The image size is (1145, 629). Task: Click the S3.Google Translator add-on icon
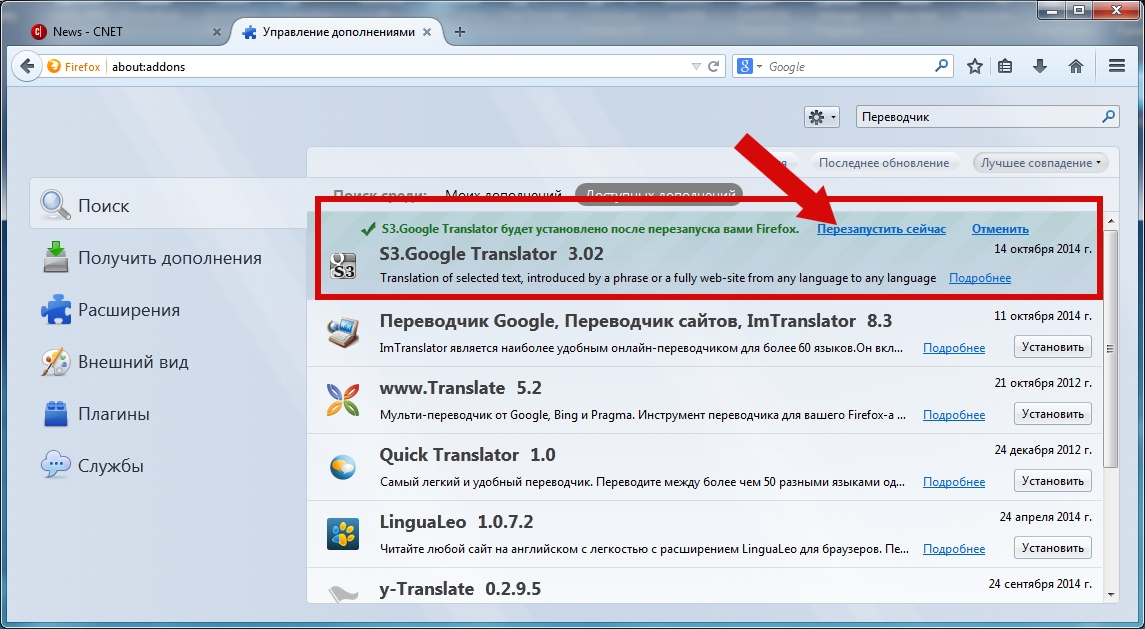(342, 266)
